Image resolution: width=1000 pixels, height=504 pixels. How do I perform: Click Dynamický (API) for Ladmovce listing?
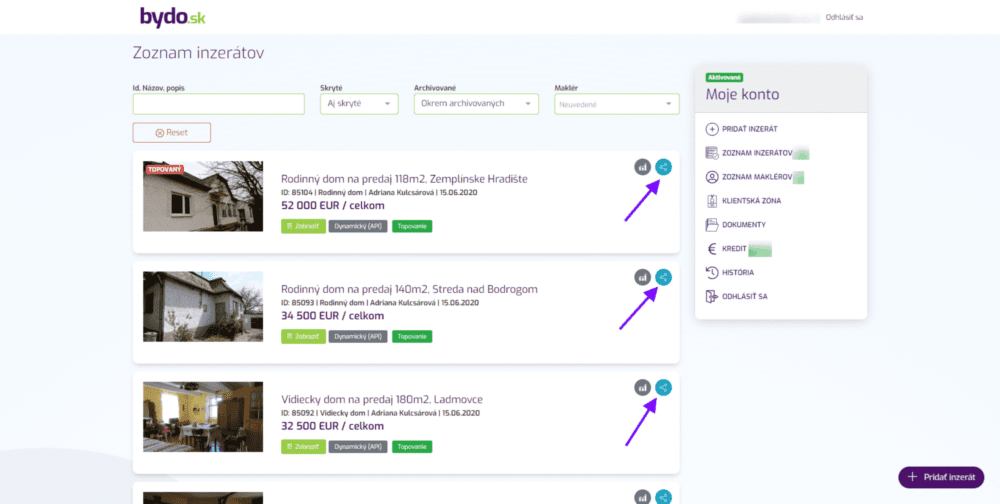(358, 447)
